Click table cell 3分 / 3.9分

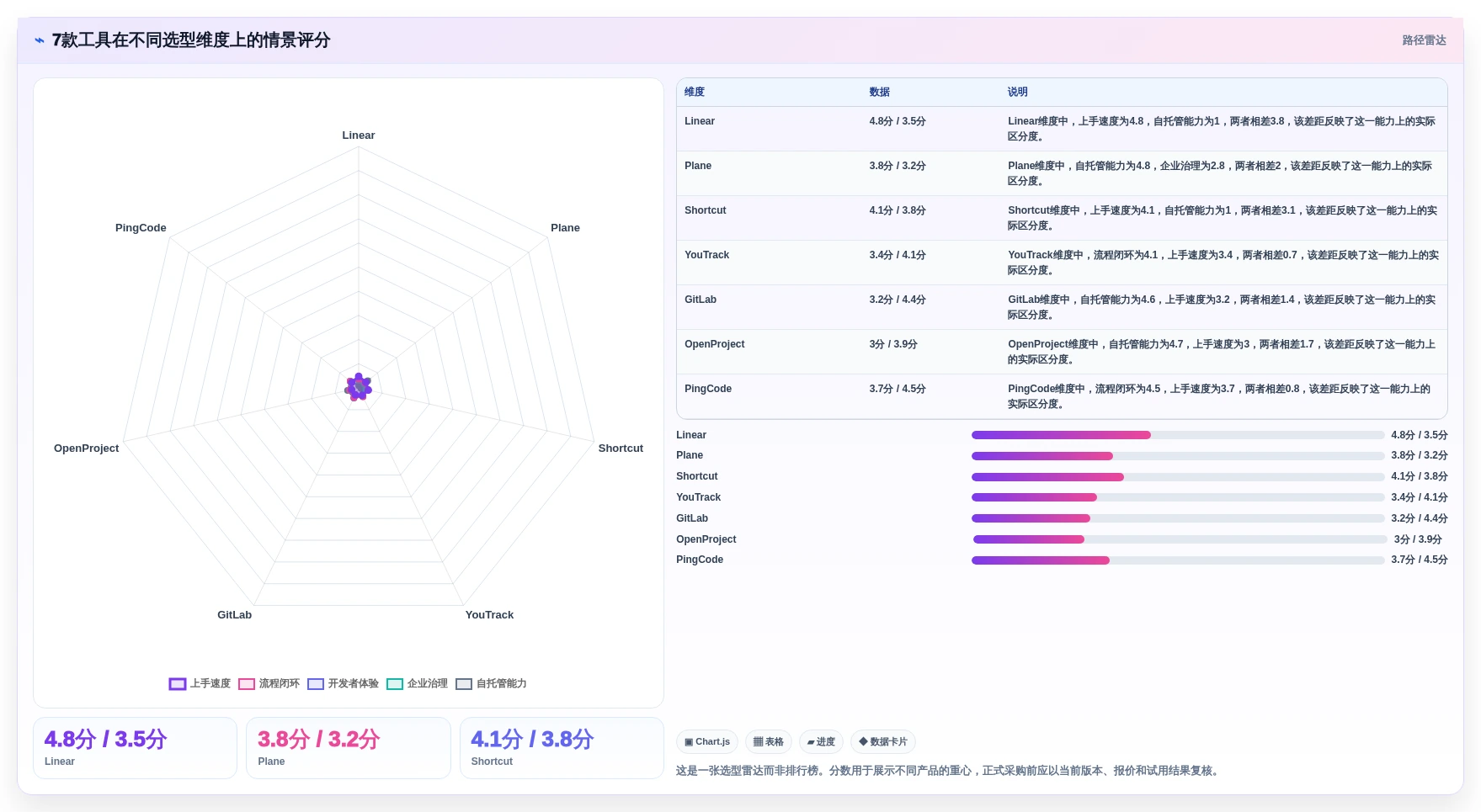coord(893,344)
